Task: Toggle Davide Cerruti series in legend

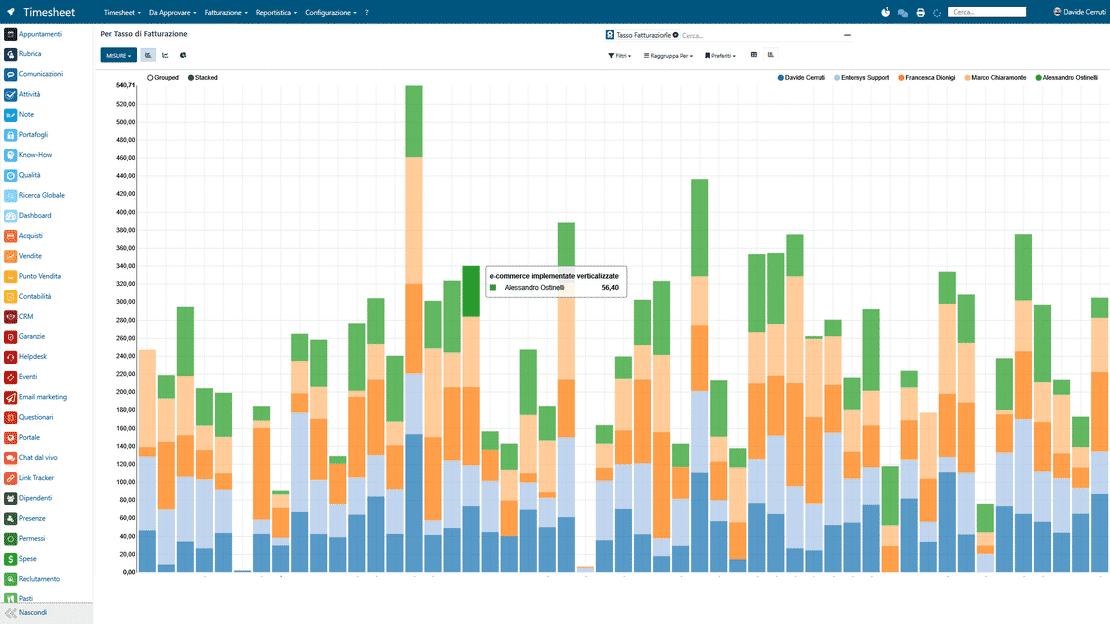Action: pyautogui.click(x=801, y=78)
